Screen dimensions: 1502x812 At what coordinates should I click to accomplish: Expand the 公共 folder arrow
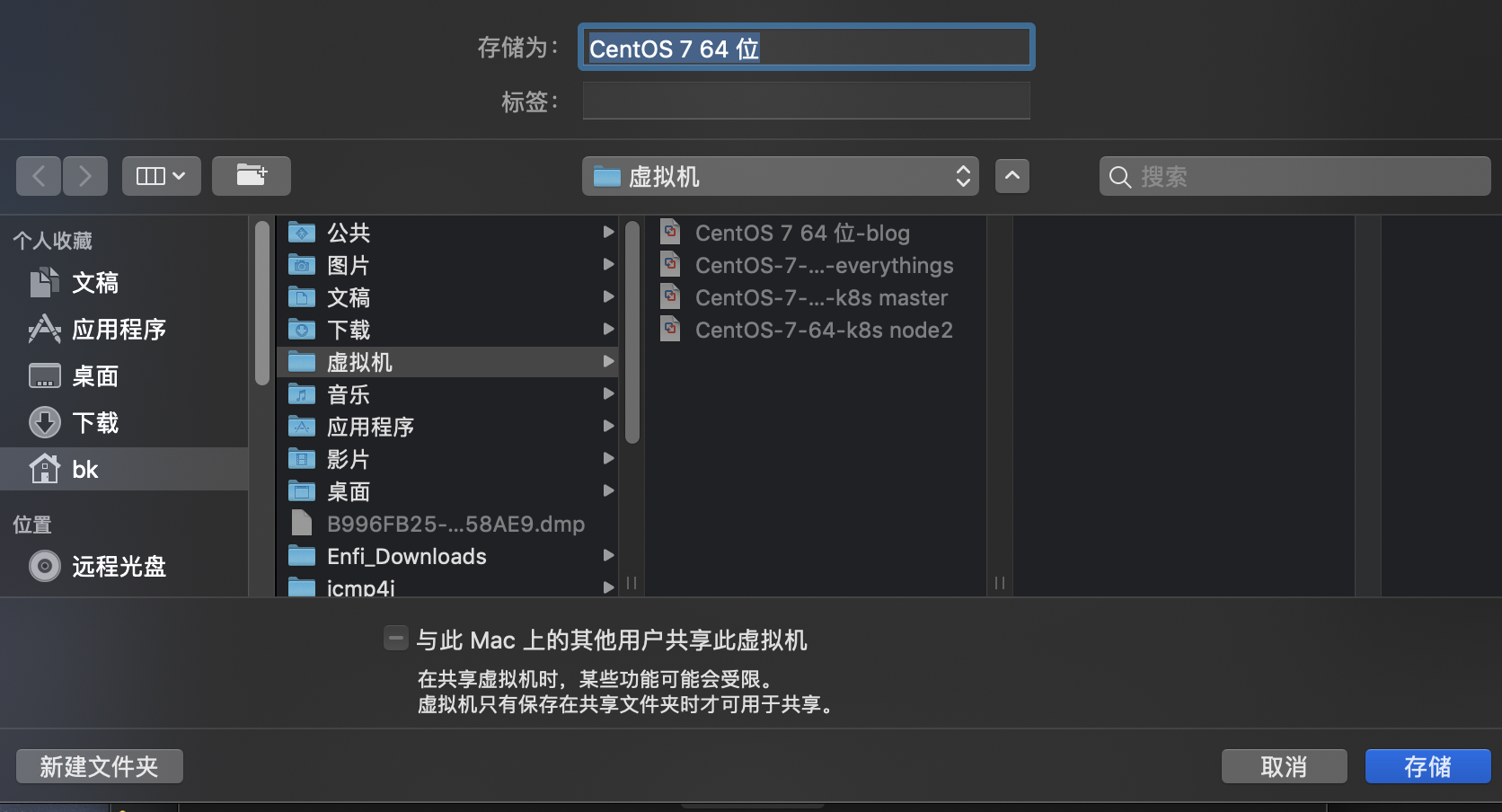point(608,232)
